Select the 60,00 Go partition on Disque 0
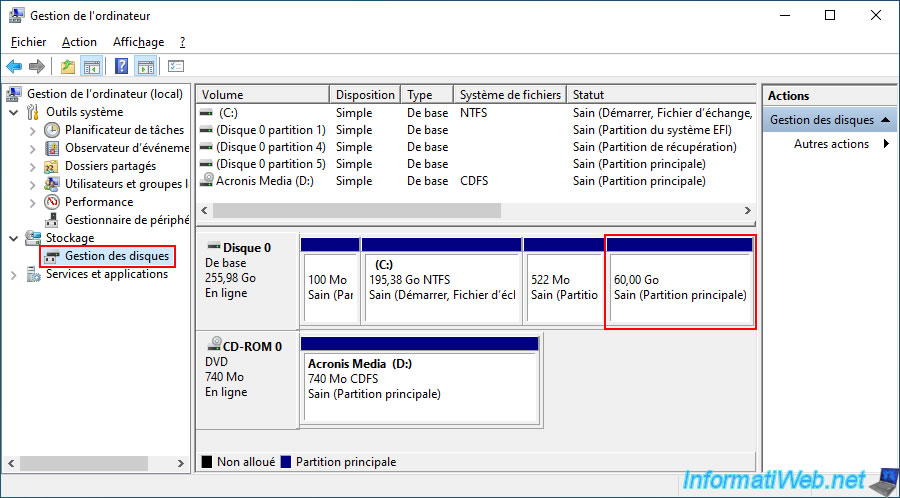 [x=680, y=288]
